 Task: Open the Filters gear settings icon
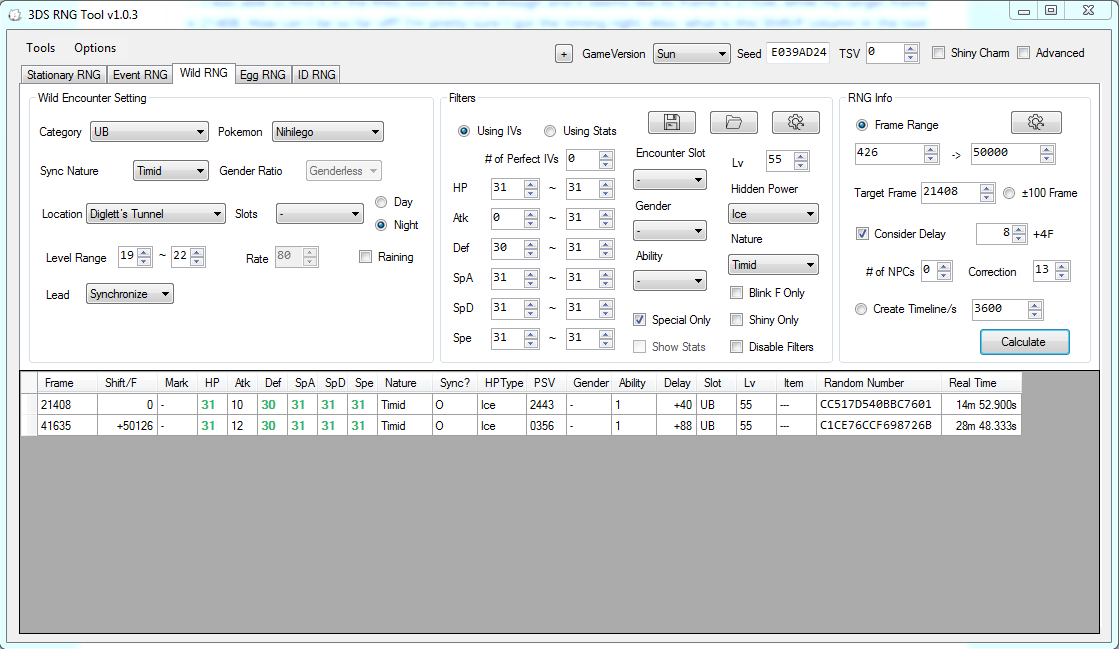click(796, 122)
